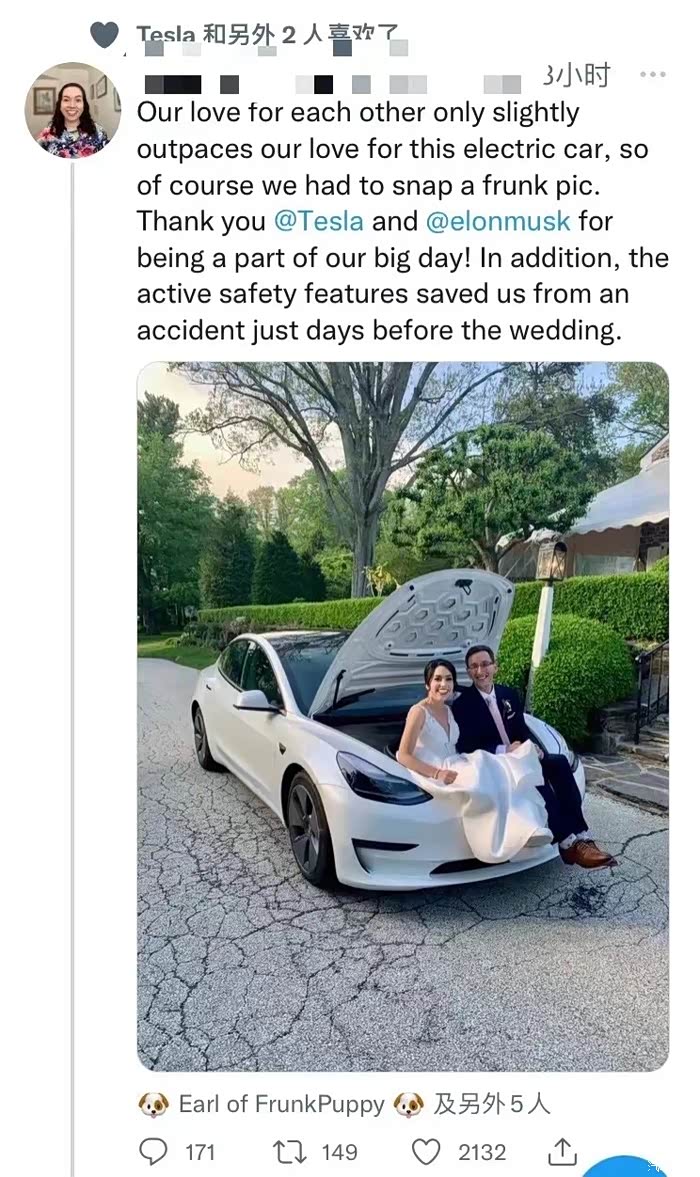This screenshot has width=700, height=1177.
Task: Click the 2132 likes count
Action: pos(482,1152)
